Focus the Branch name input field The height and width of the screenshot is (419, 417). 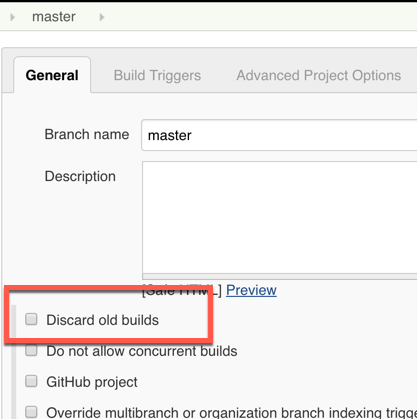click(x=279, y=135)
